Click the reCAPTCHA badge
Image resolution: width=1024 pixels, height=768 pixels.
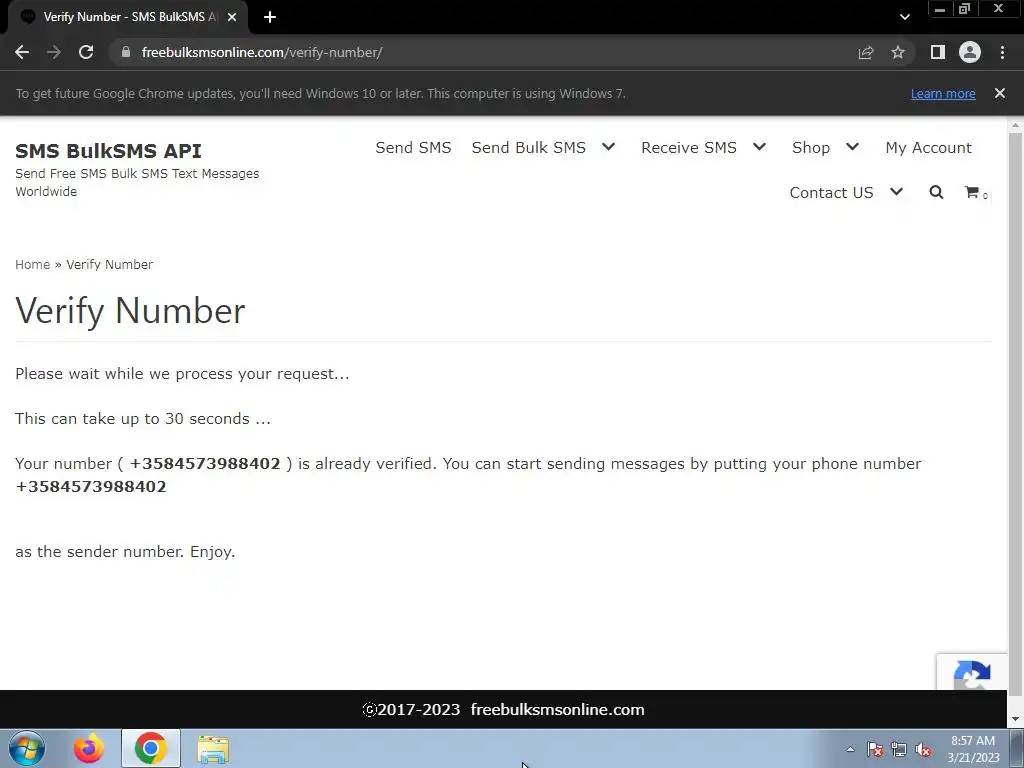[972, 671]
